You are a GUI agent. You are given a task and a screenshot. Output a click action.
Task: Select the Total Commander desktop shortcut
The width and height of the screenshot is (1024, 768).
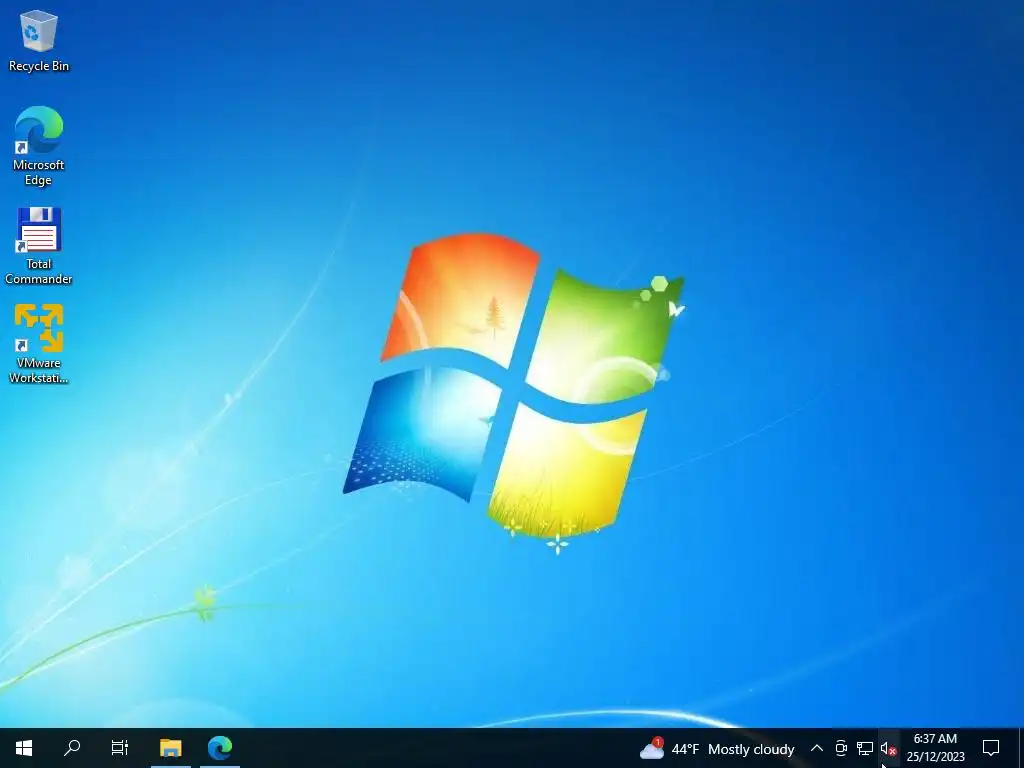(39, 246)
